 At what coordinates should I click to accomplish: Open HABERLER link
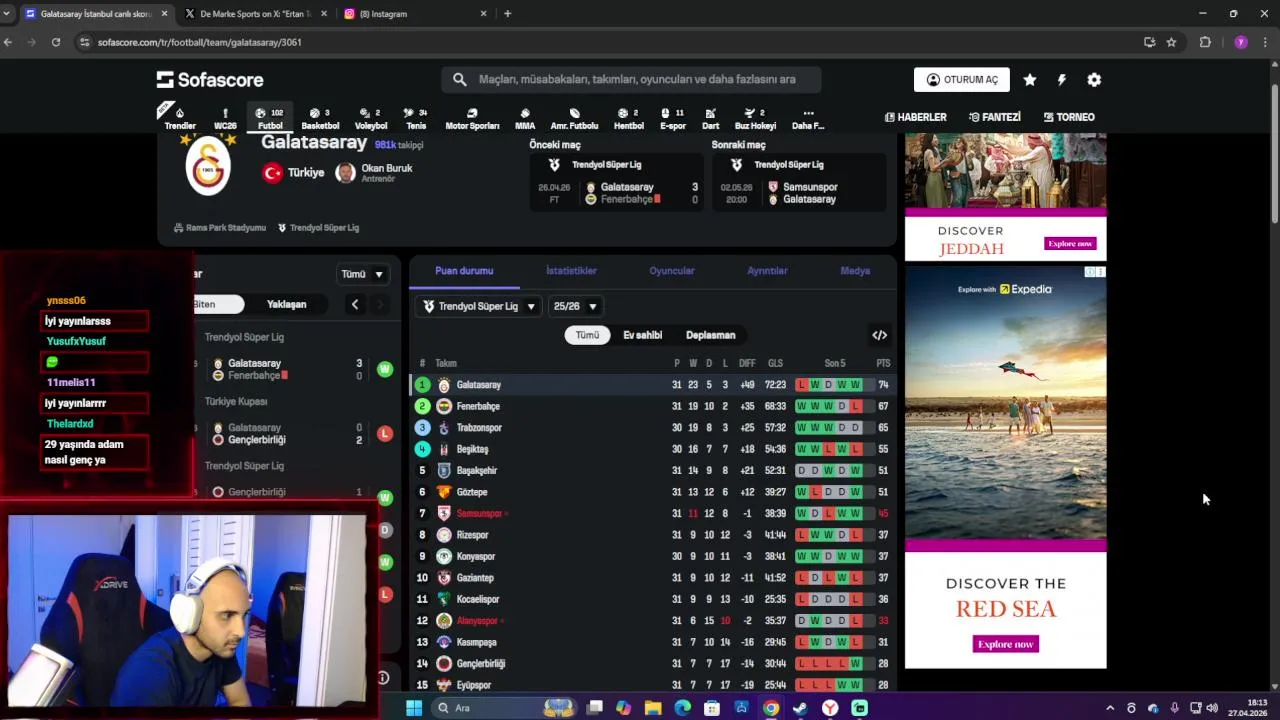pos(915,117)
